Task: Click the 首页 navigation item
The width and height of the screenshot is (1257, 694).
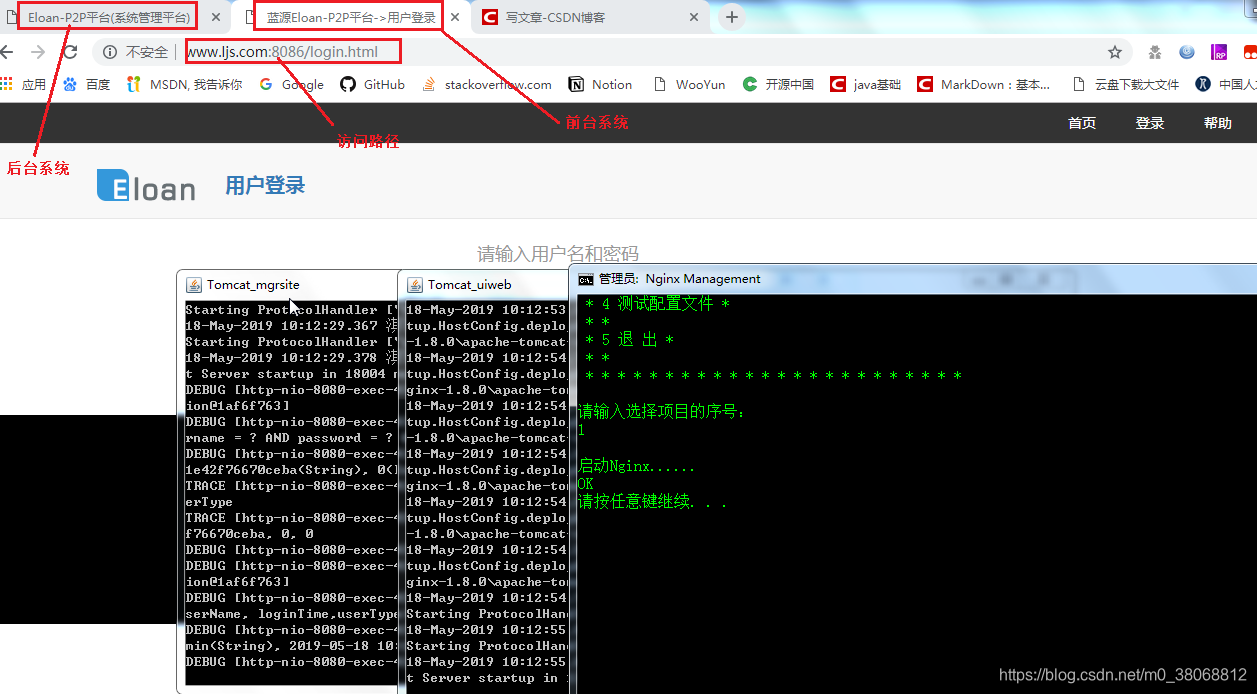Action: click(1082, 123)
